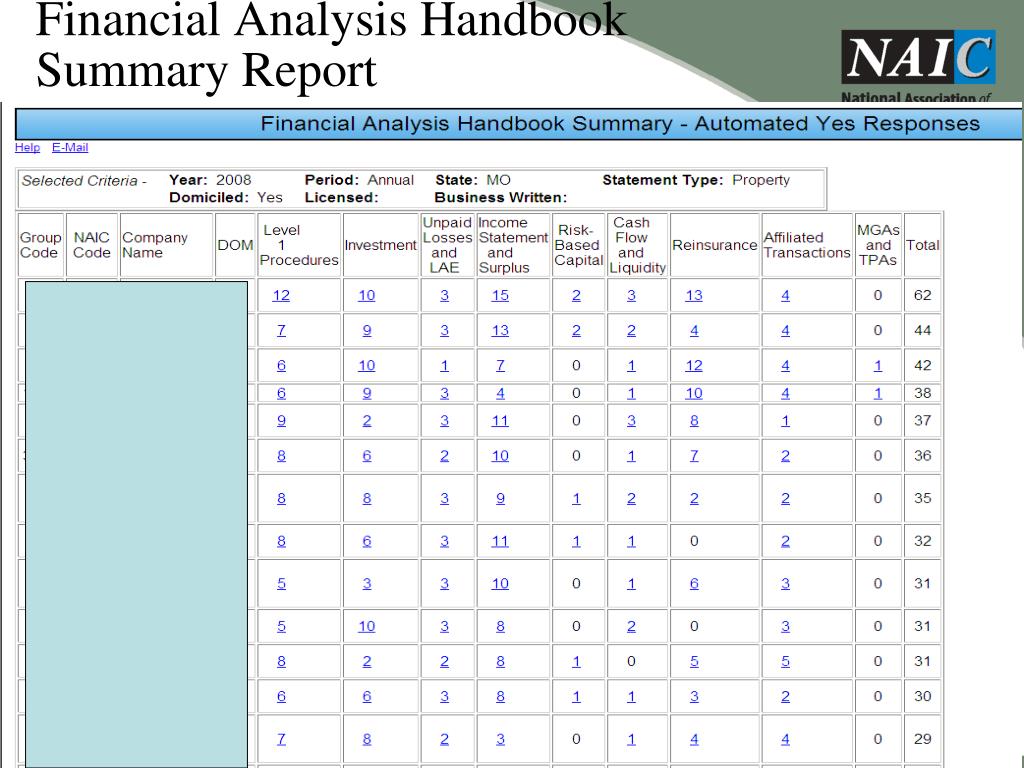Open the Help link

pos(27,148)
